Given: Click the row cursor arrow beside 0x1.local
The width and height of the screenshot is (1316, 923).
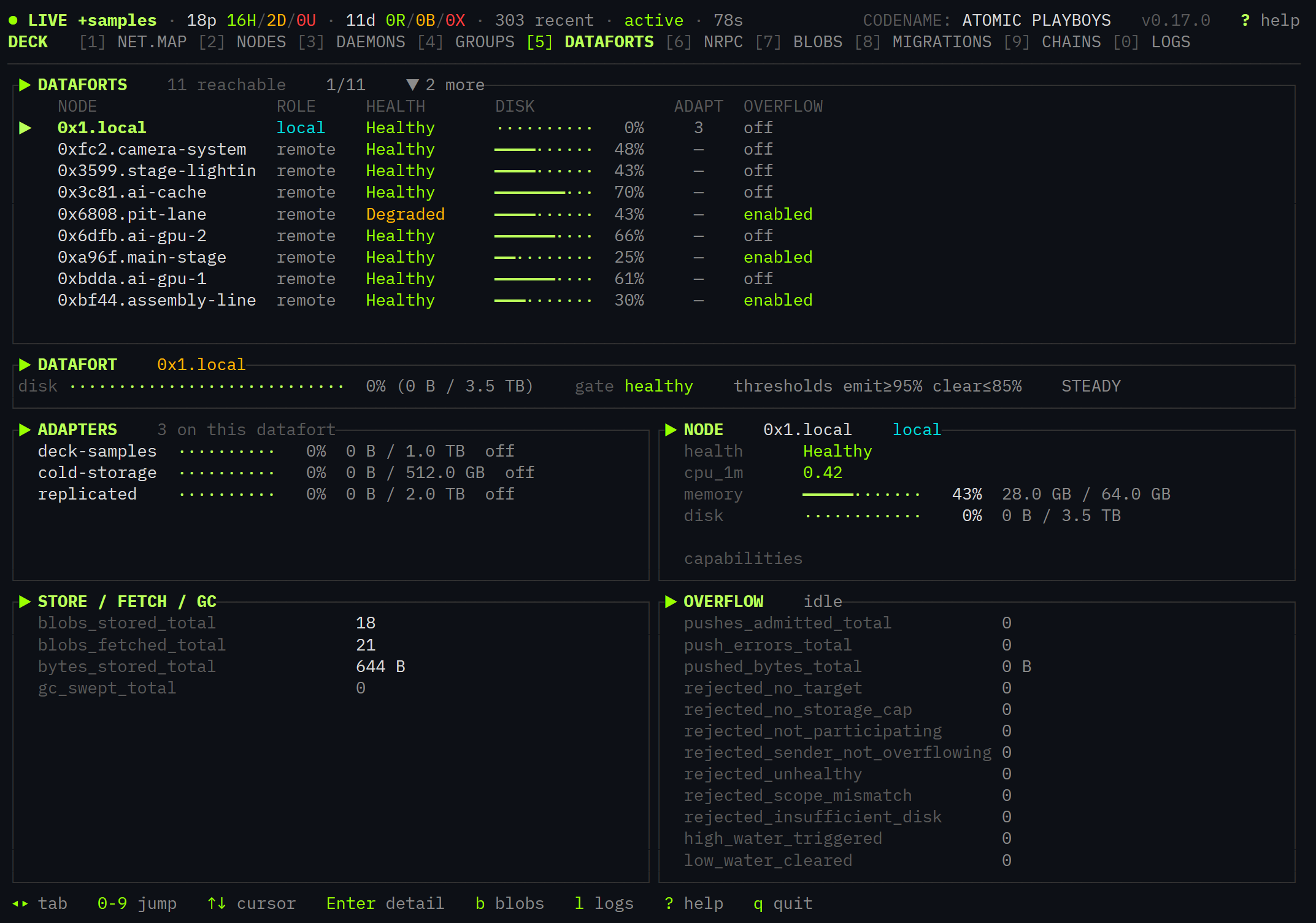Looking at the screenshot, I should (25, 128).
